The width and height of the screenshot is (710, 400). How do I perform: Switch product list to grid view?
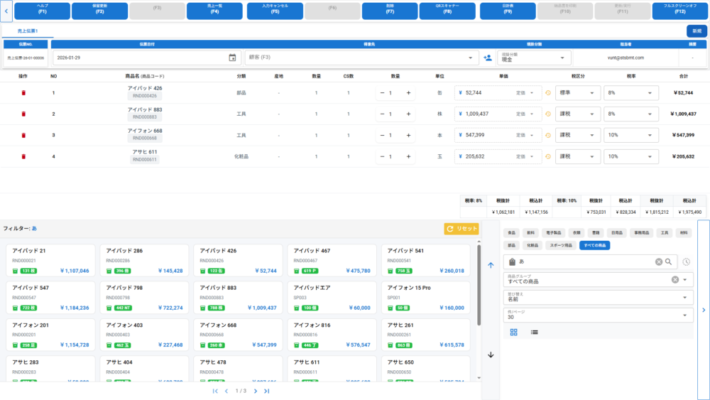point(513,331)
